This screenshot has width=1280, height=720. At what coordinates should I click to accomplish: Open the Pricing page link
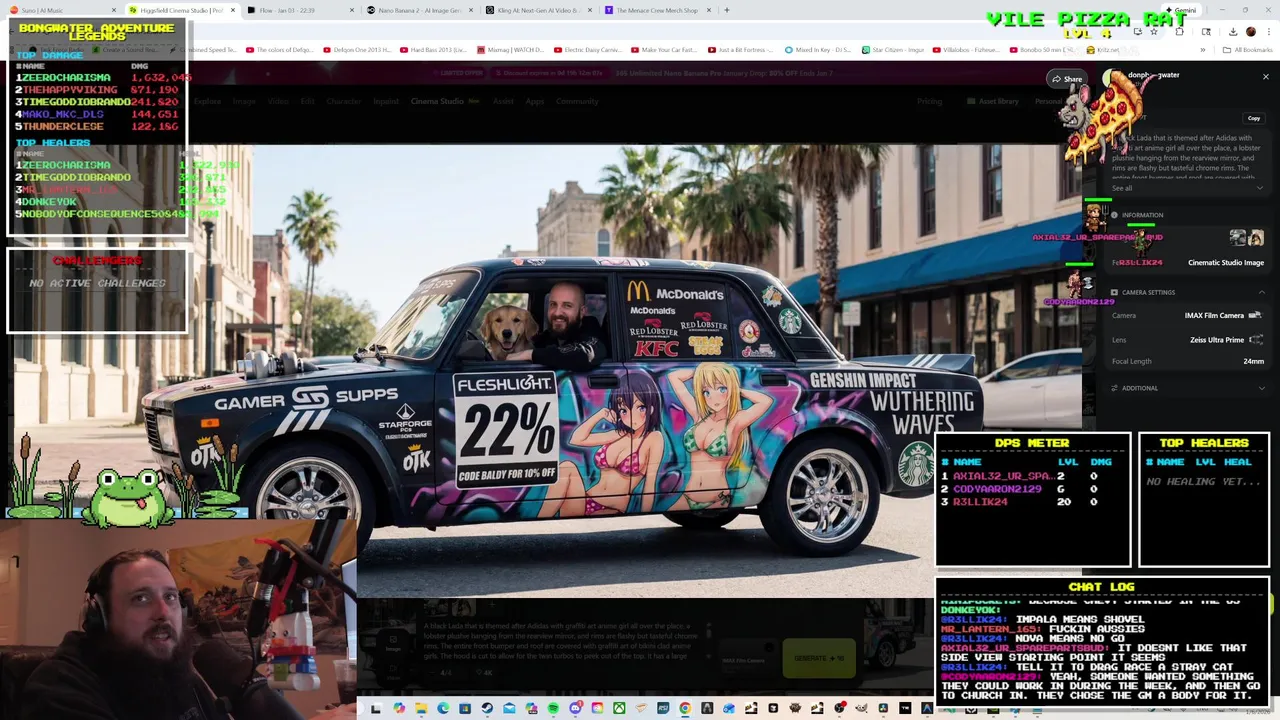point(930,101)
